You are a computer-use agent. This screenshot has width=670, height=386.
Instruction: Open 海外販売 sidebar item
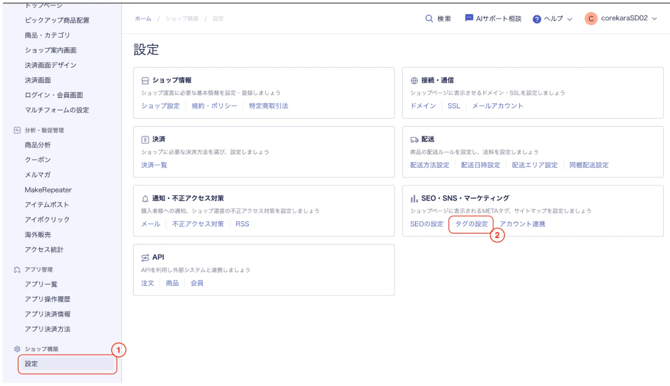click(38, 234)
